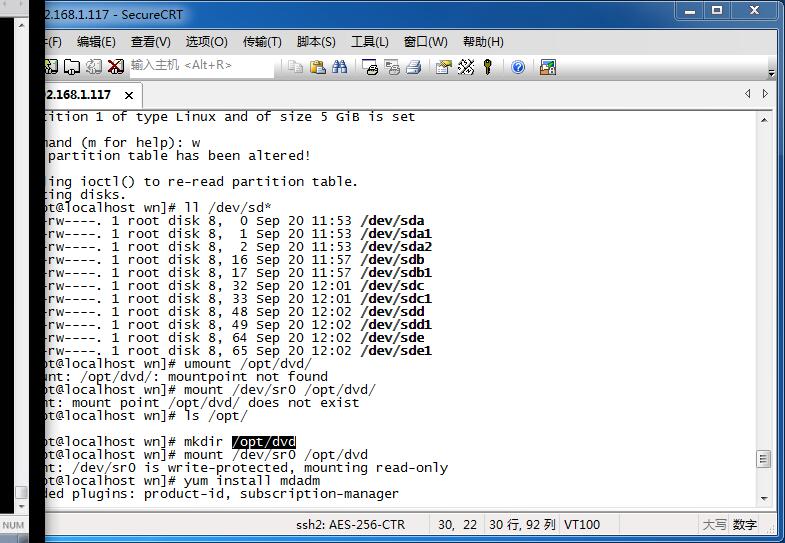The width and height of the screenshot is (785, 543).
Task: Click the VT100 status bar entry
Action: coord(582,524)
